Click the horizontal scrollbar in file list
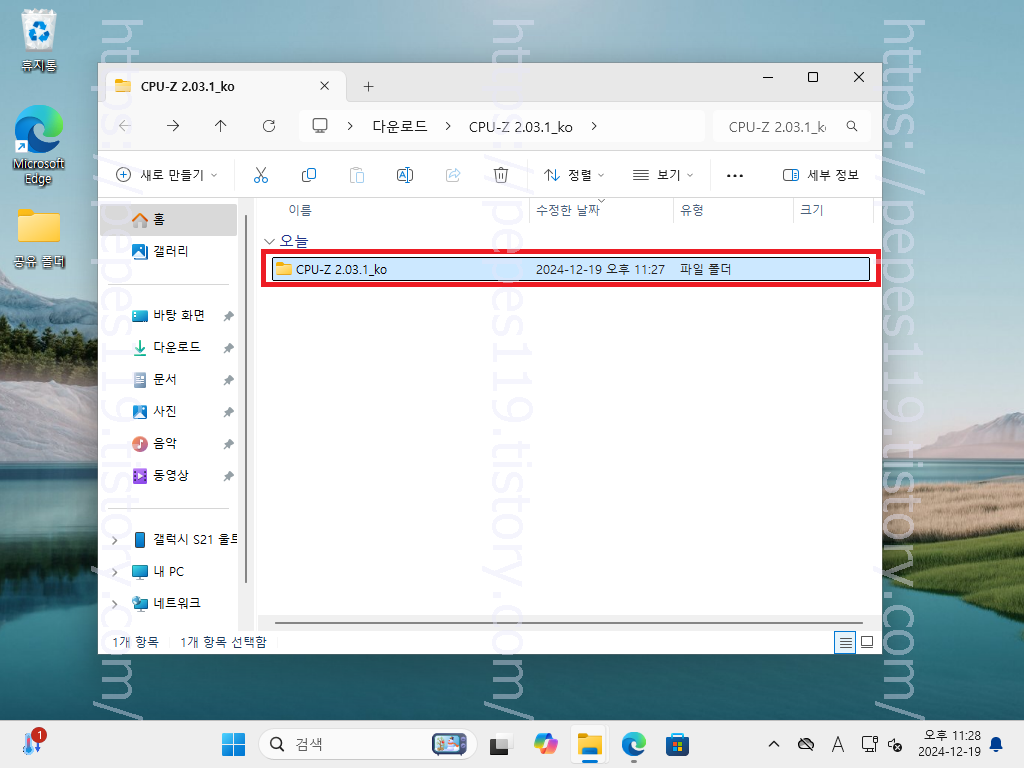Viewport: 1024px width, 768px height. click(568, 622)
